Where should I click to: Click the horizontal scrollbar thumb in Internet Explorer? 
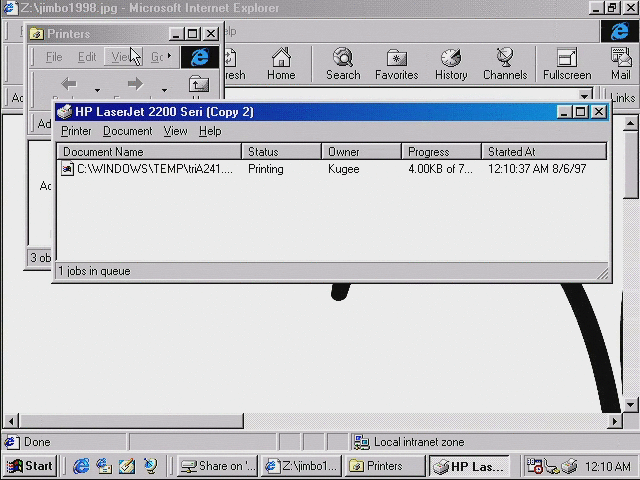[131, 421]
